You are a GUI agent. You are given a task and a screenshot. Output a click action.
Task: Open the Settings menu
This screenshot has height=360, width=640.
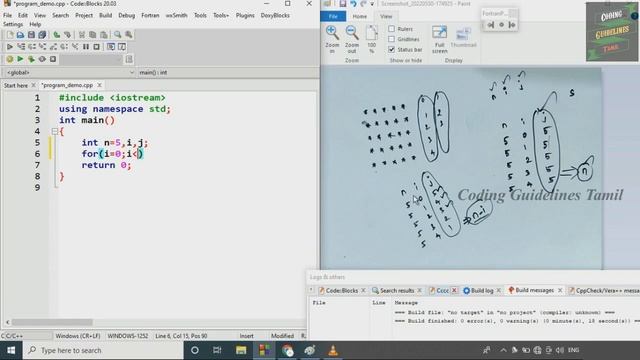point(13,24)
